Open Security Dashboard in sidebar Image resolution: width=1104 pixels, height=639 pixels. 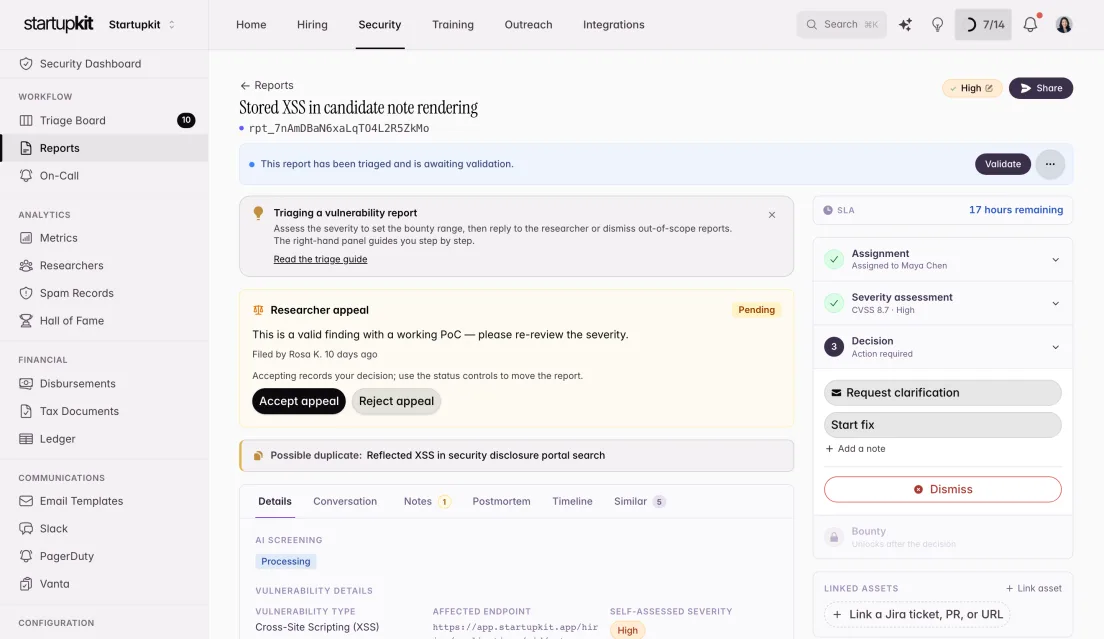coord(104,63)
